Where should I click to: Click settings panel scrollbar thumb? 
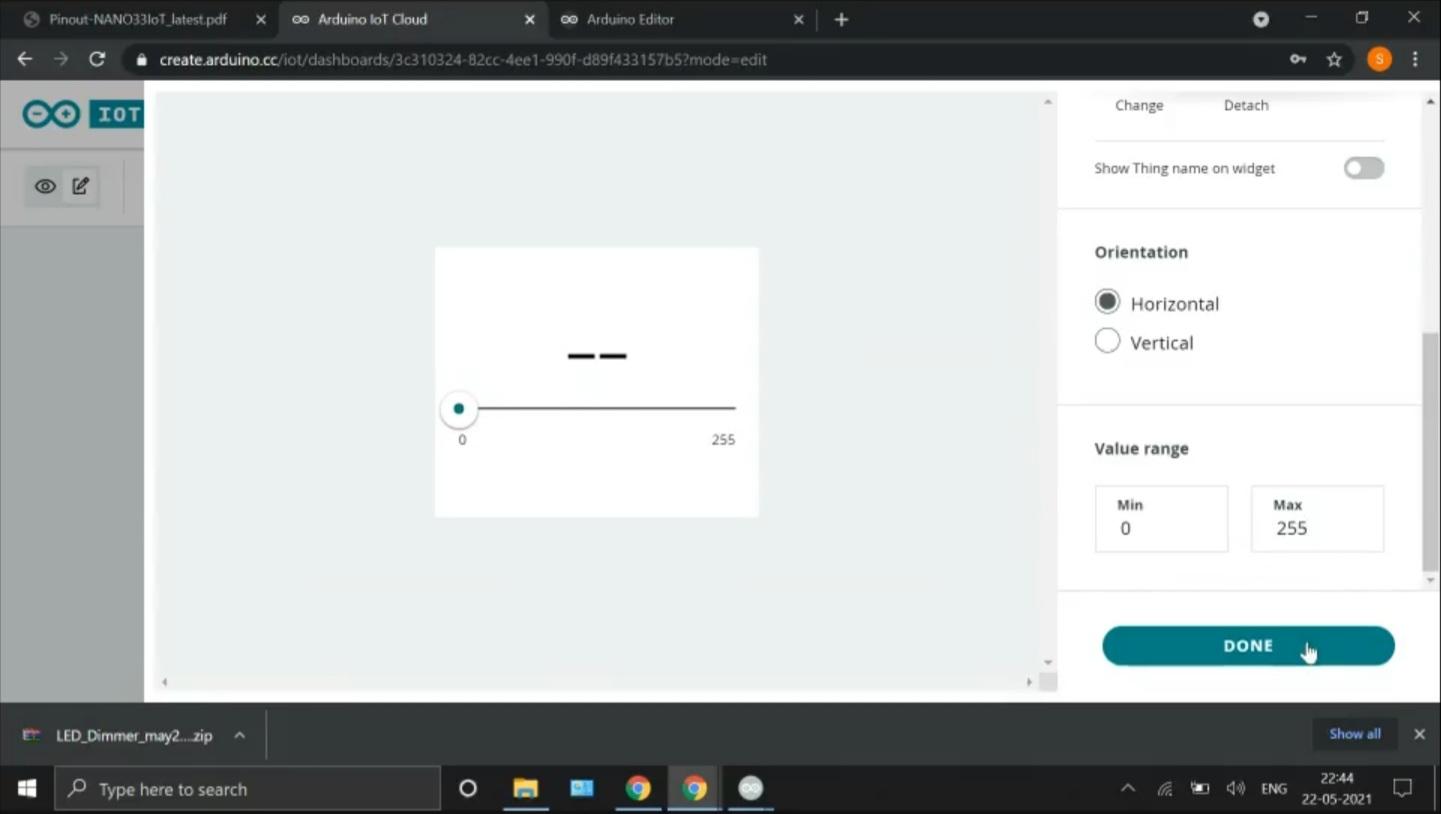pos(1430,452)
